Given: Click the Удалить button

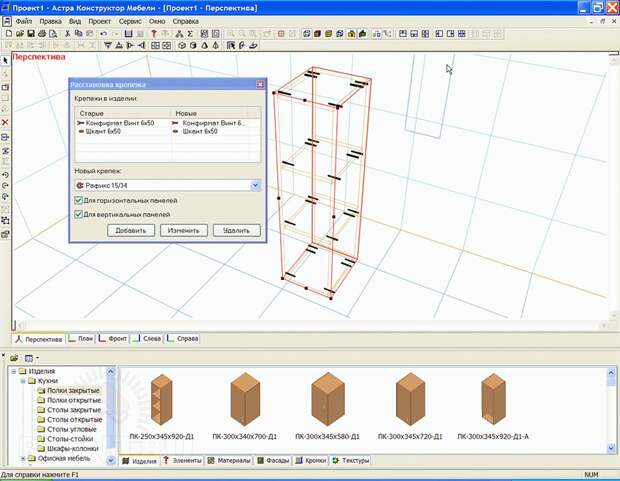Looking at the screenshot, I should [236, 230].
